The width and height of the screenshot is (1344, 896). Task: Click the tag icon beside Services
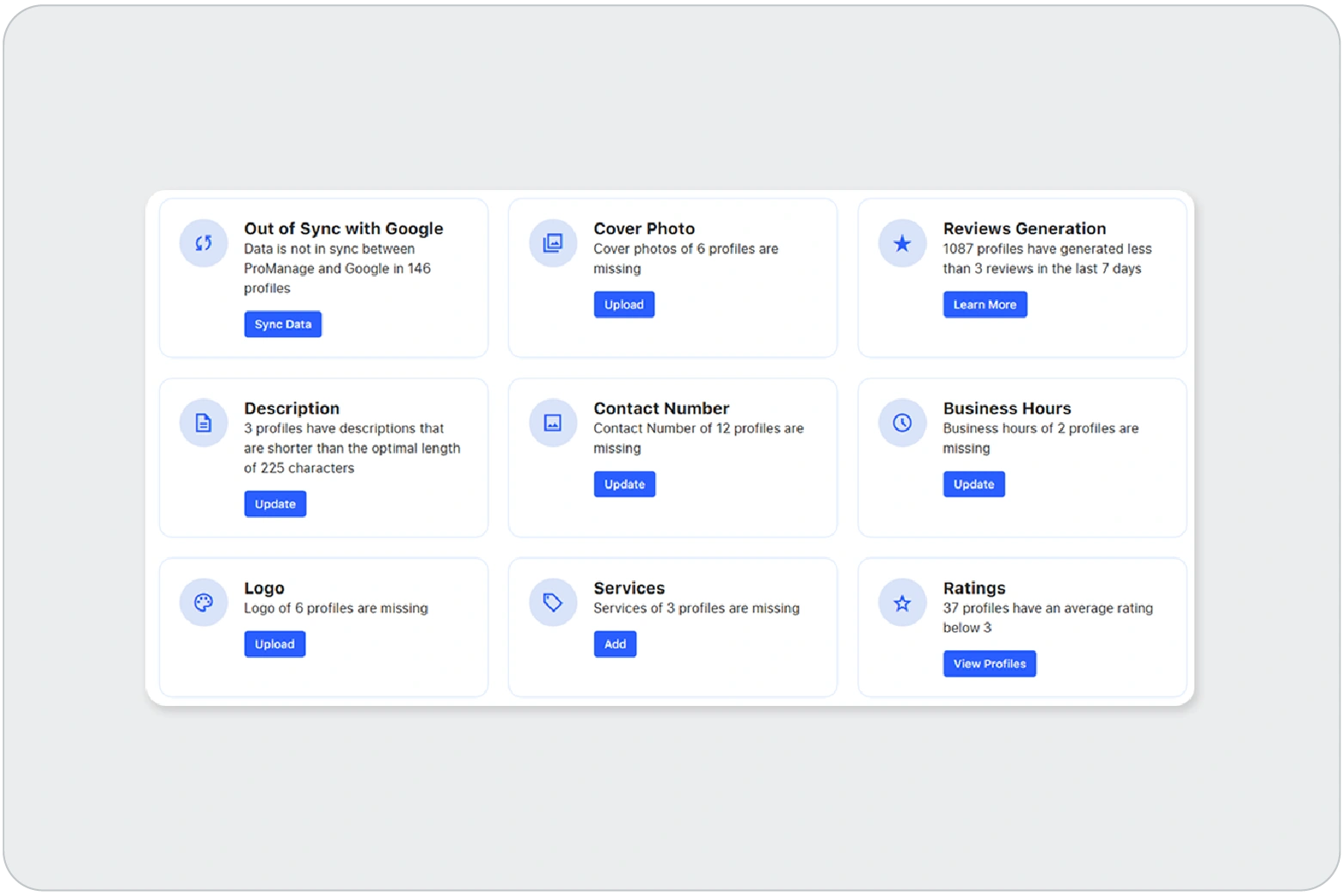tap(552, 603)
